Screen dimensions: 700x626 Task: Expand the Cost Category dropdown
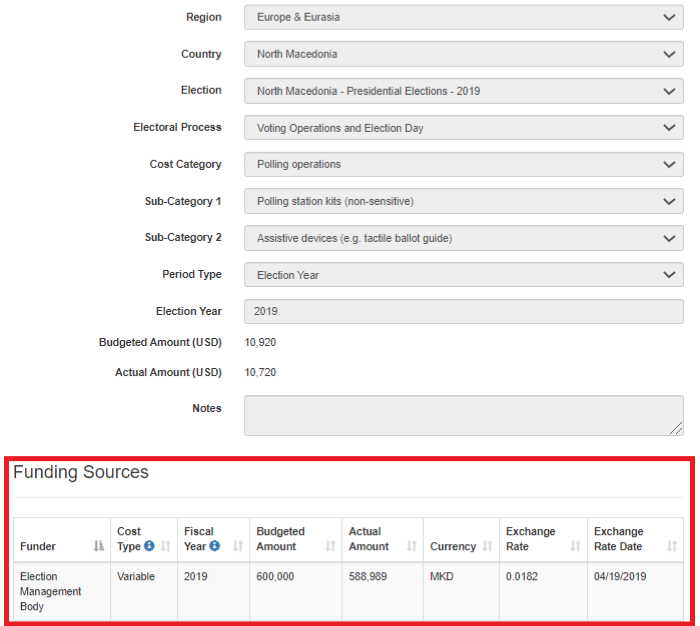(x=464, y=165)
